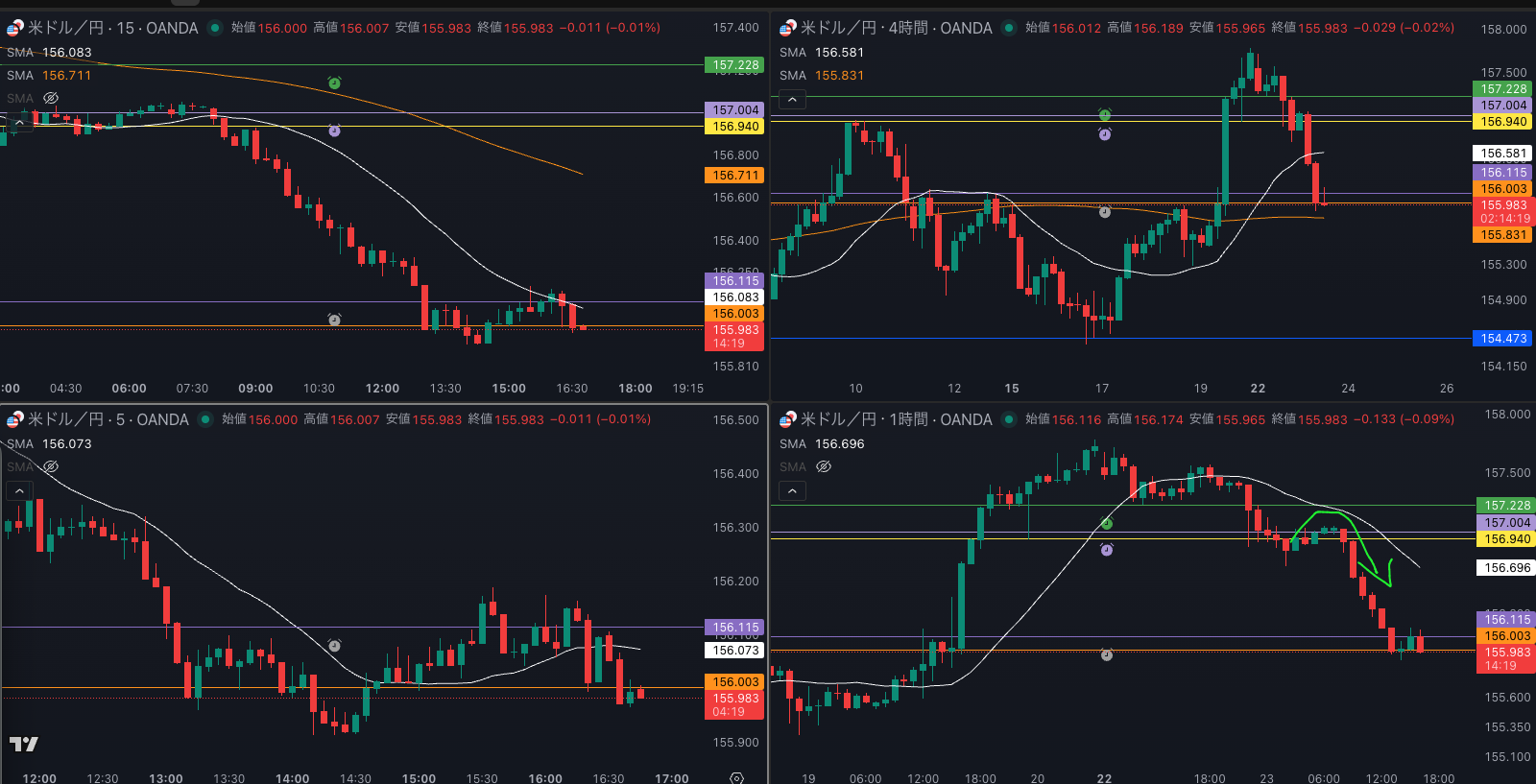The image size is (1536, 784).
Task: Click green alarm icon on 15-minute chart
Action: tap(334, 83)
